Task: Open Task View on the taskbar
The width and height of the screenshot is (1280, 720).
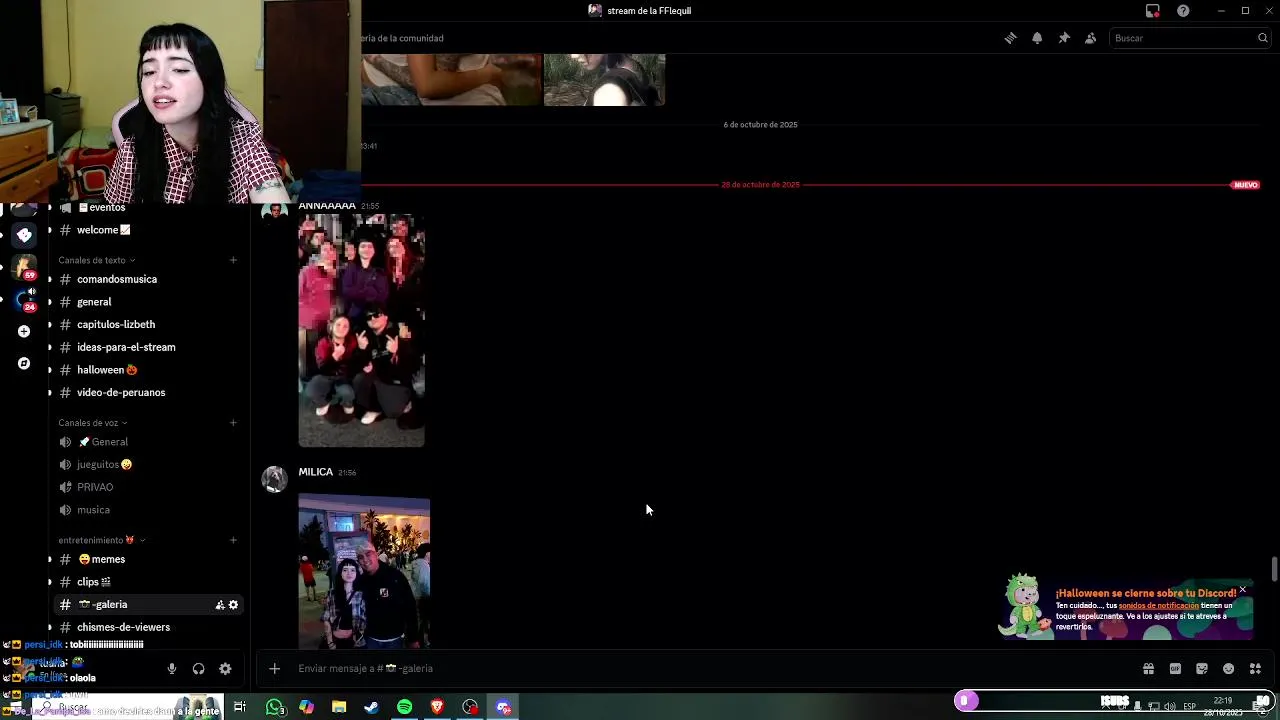Action: point(240,707)
